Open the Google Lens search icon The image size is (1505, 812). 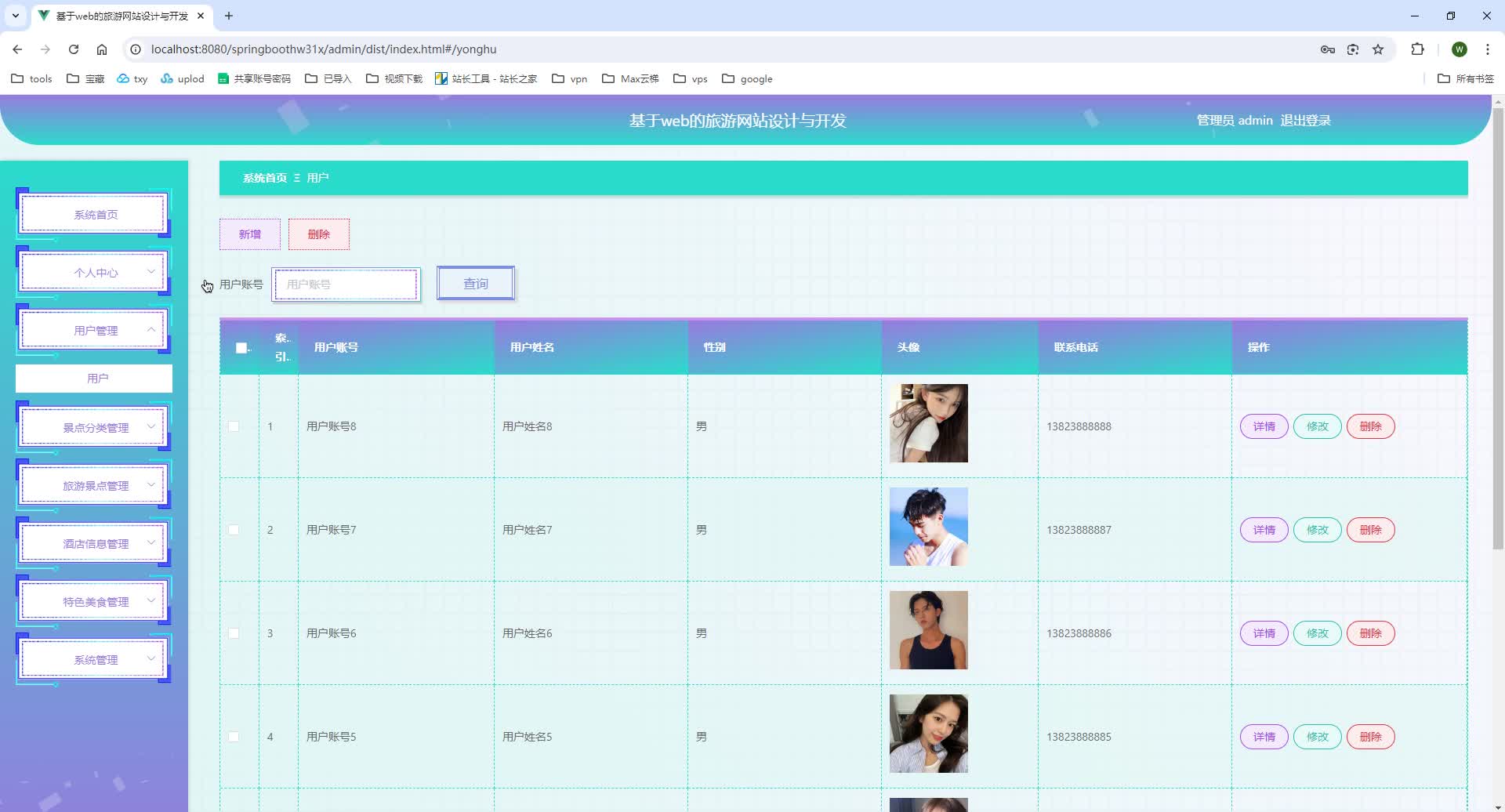tap(1353, 49)
